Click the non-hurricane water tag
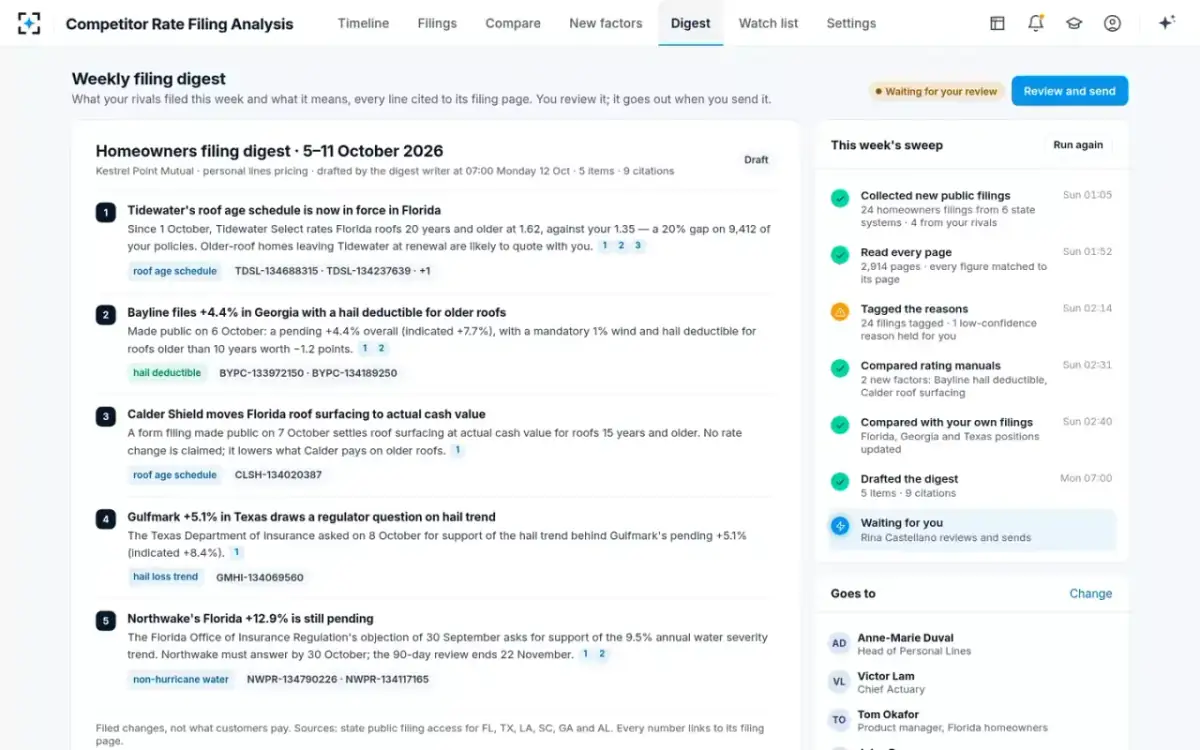The width and height of the screenshot is (1200, 750). 181,679
